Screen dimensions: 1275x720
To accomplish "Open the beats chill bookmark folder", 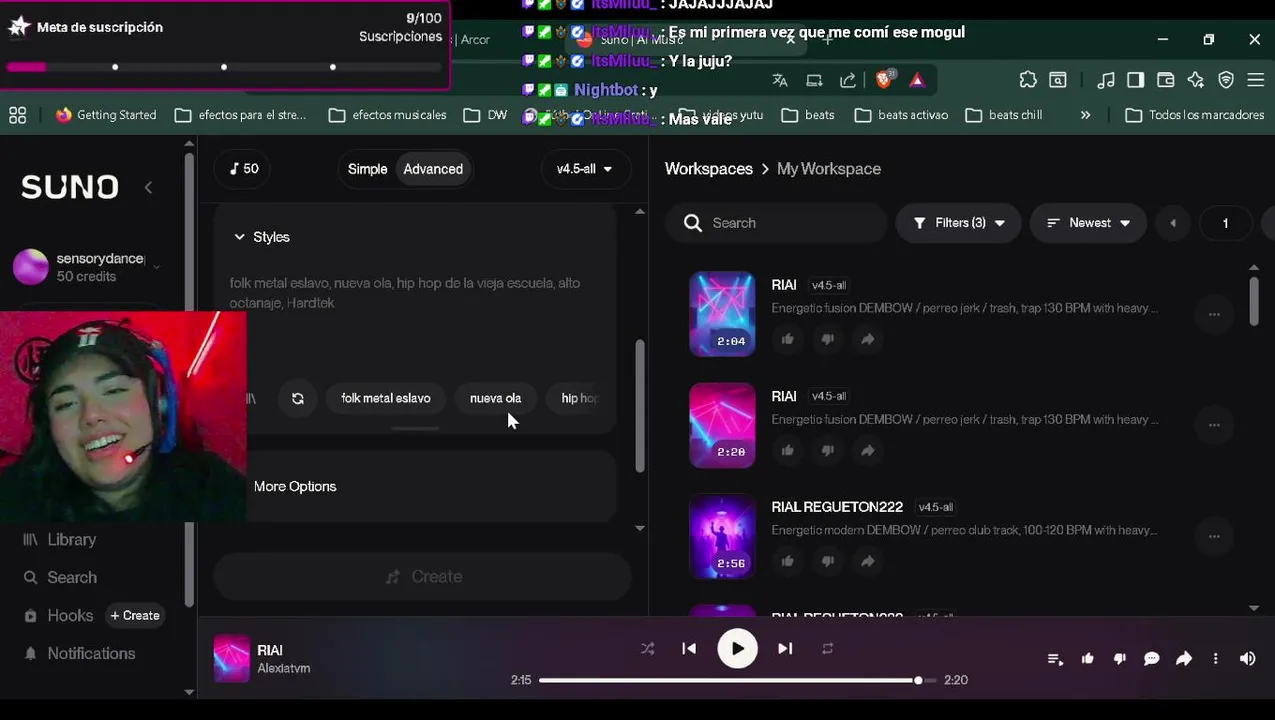I will 1003,115.
